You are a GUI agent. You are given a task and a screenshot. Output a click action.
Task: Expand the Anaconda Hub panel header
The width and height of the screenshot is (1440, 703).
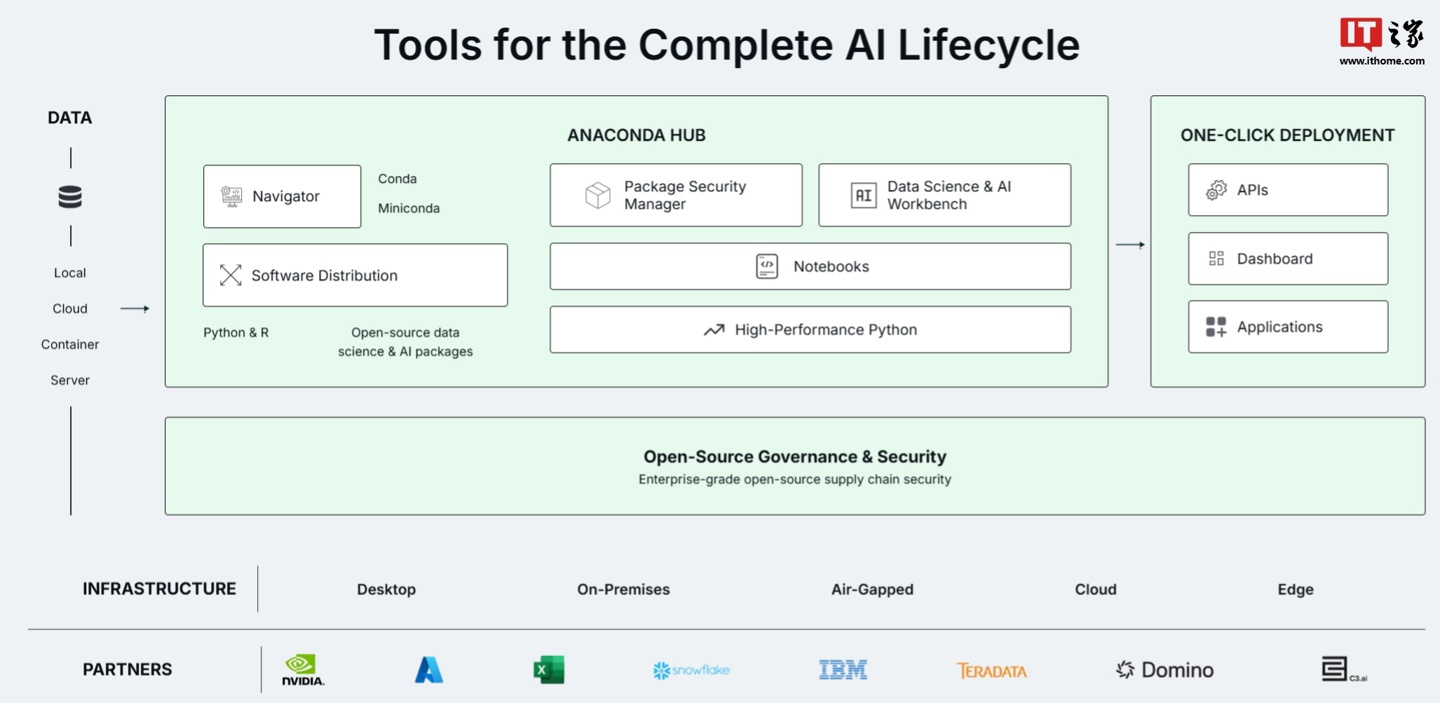[x=637, y=134]
